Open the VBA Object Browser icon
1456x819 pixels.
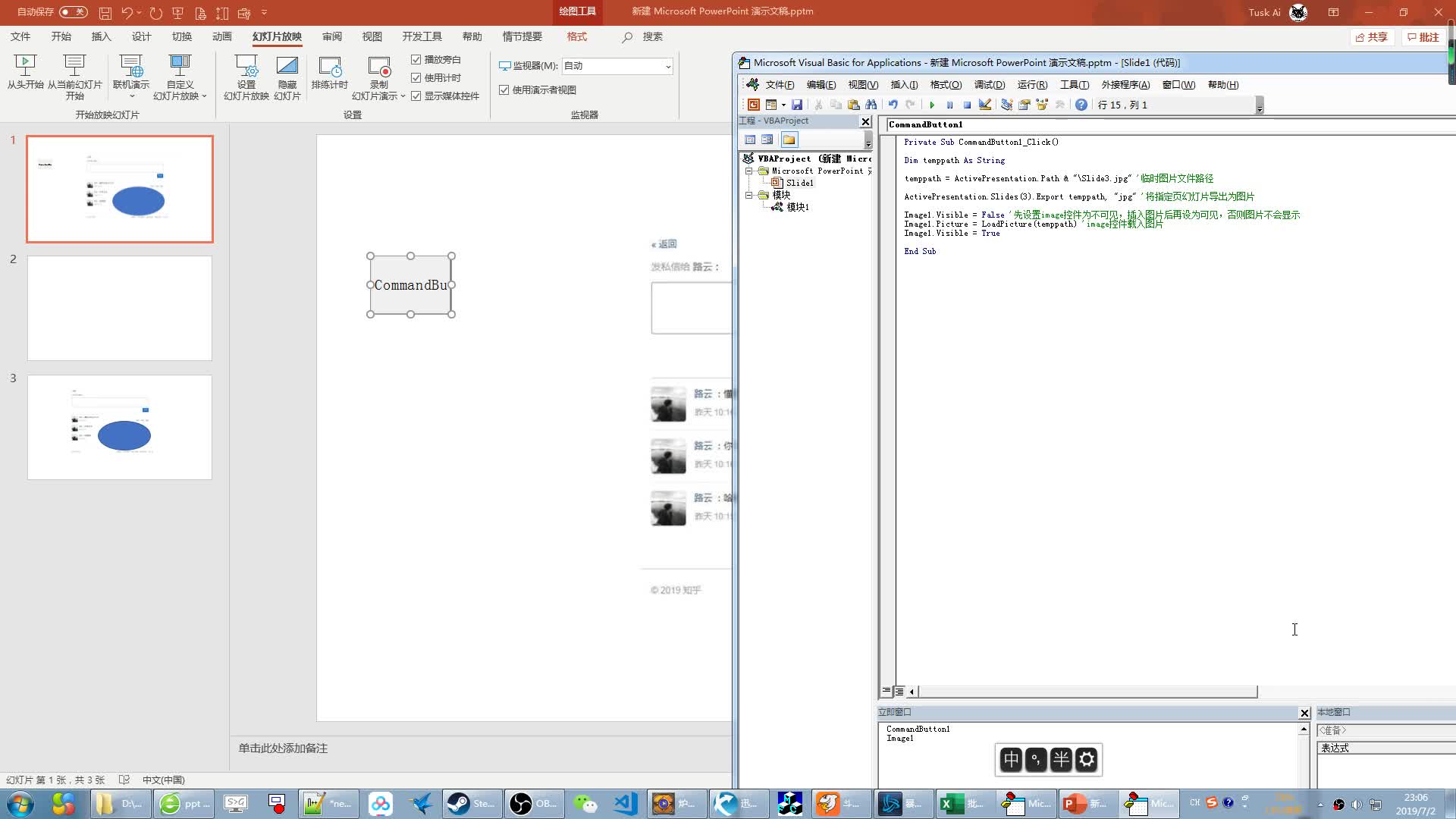coord(1042,105)
